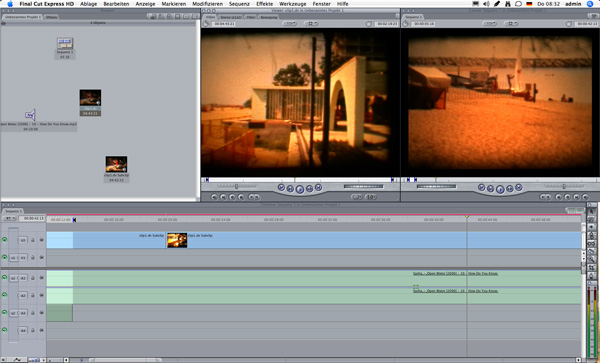Click the Viewer jog wheel control
The width and height of the screenshot is (600, 363).
364,186
